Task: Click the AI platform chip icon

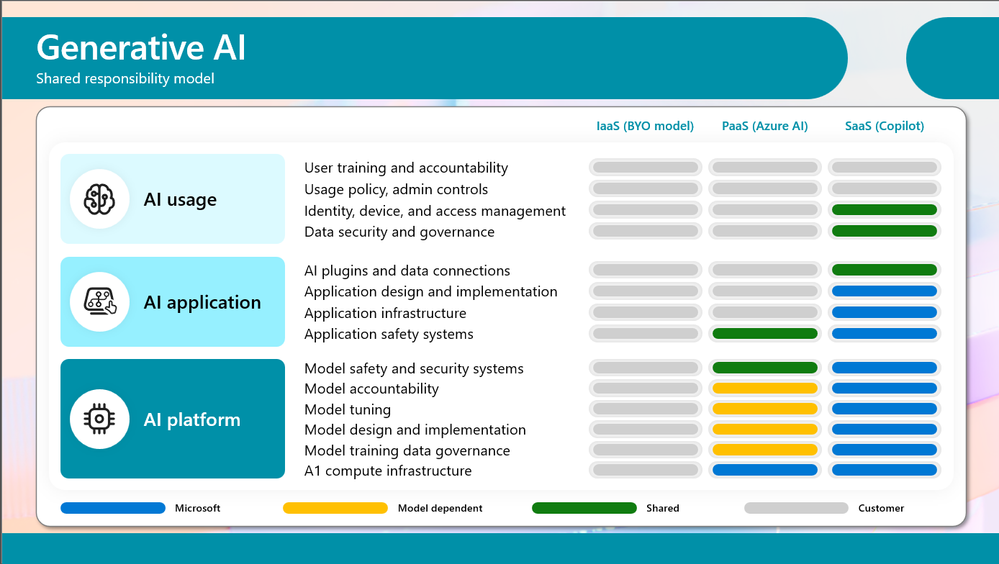Action: click(x=99, y=419)
